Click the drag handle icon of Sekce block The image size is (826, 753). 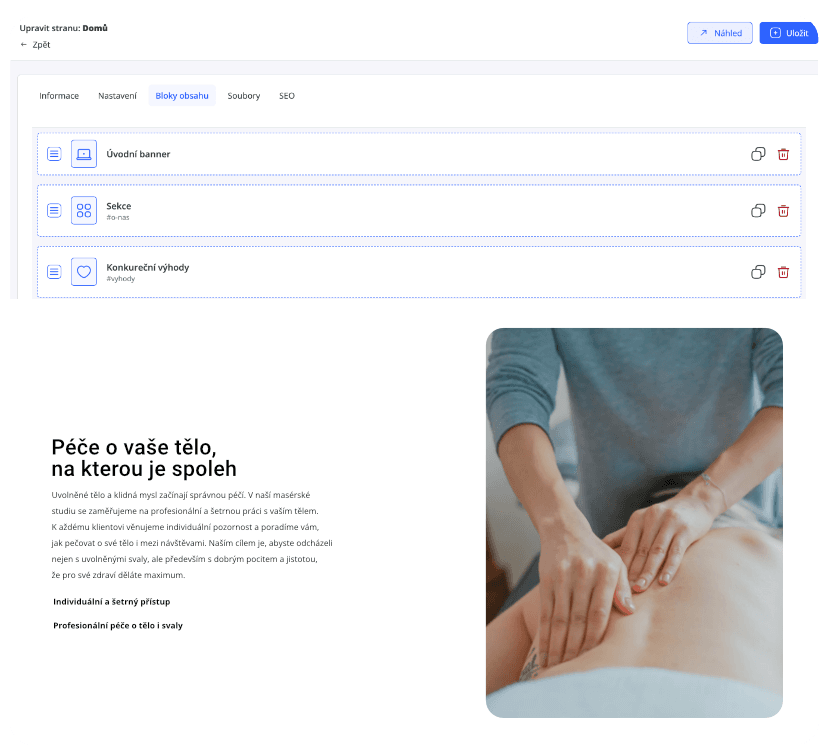[54, 210]
